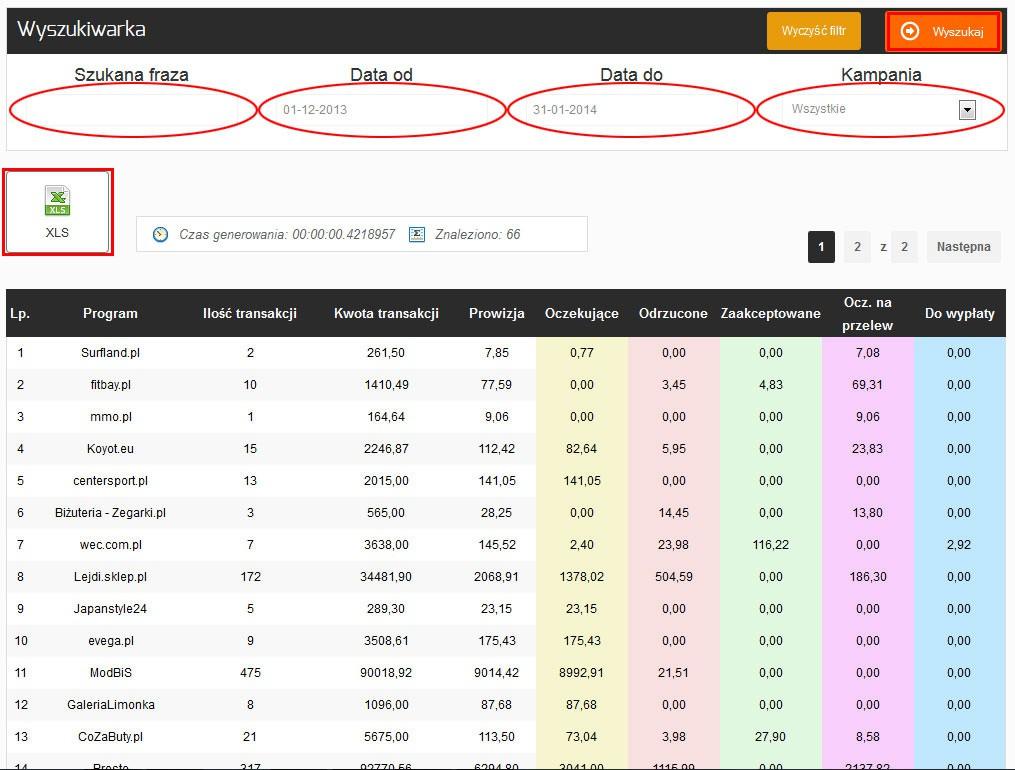Click transaction count 172
The width and height of the screenshot is (1015, 770).
(x=250, y=577)
